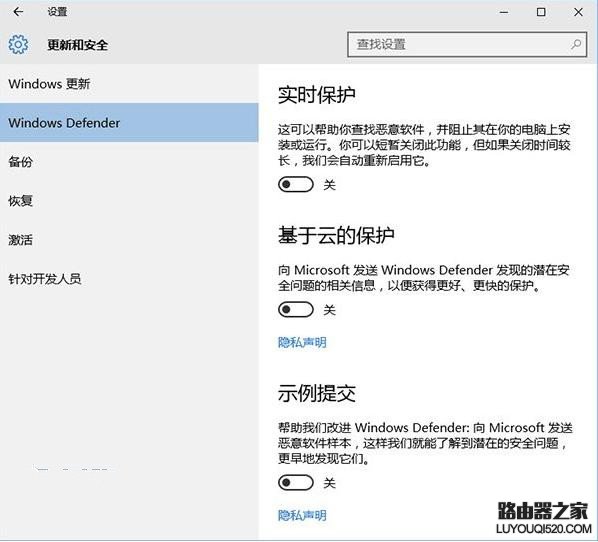The width and height of the screenshot is (598, 542).
Task: Click the 示例提交 heading
Action: (317, 393)
